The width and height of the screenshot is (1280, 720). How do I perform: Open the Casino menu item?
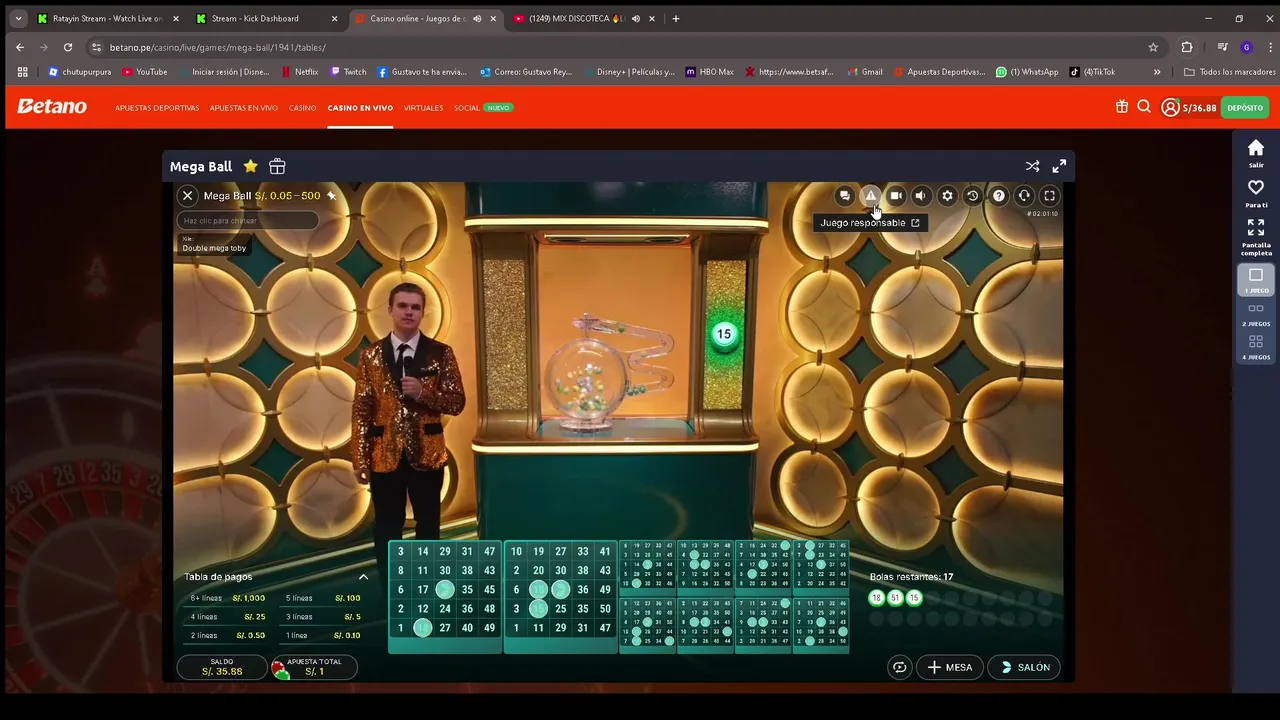[302, 108]
